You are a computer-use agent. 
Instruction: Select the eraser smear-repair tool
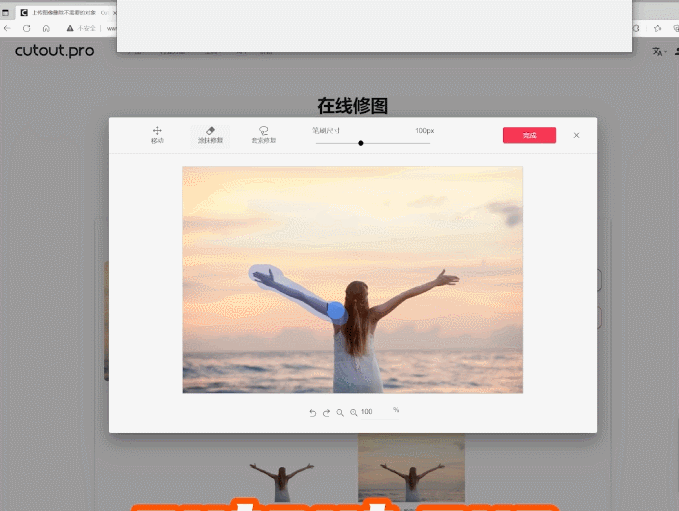click(x=210, y=135)
